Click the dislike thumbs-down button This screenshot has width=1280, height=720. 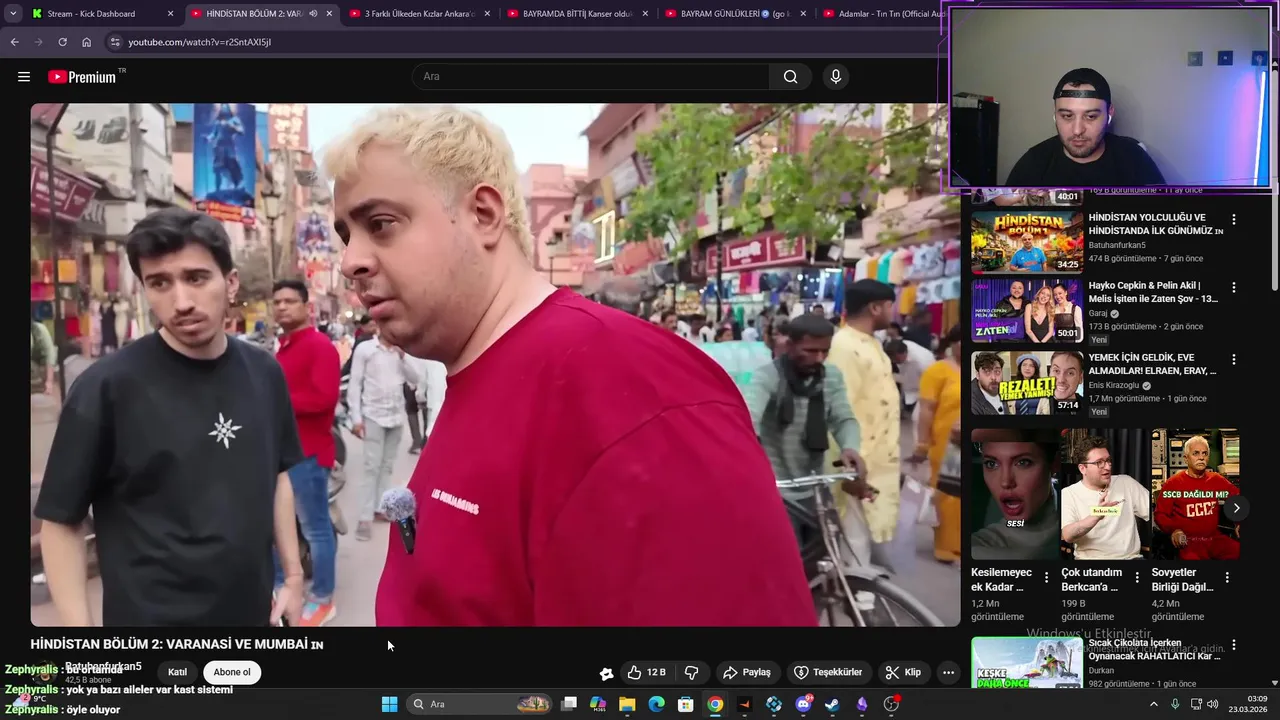coord(691,673)
